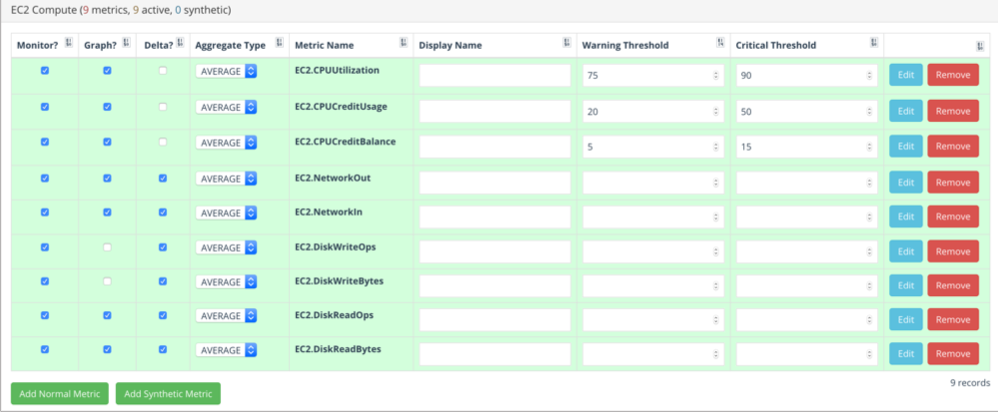Click Critical Threshold field showing 15
Viewport: 998px width, 412px height.
(x=806, y=146)
